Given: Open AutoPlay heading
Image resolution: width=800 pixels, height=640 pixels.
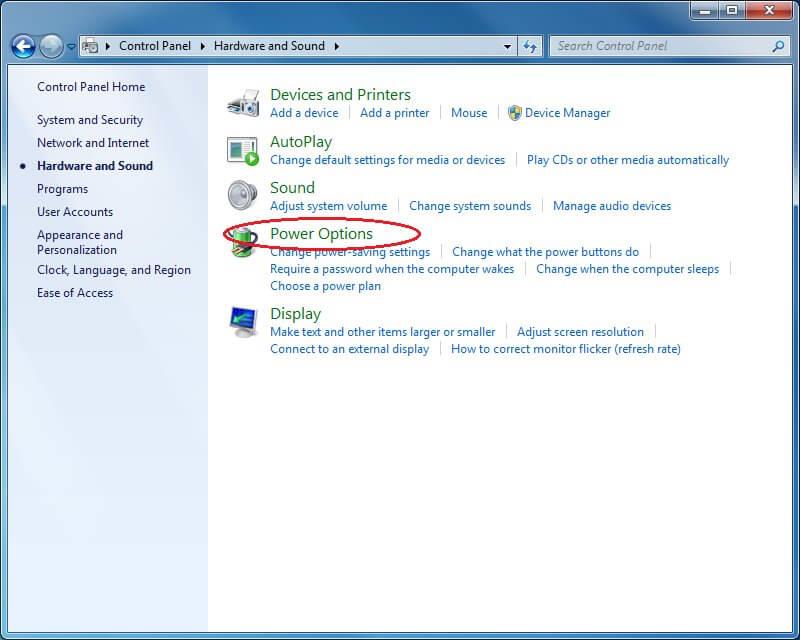Looking at the screenshot, I should pyautogui.click(x=301, y=142).
